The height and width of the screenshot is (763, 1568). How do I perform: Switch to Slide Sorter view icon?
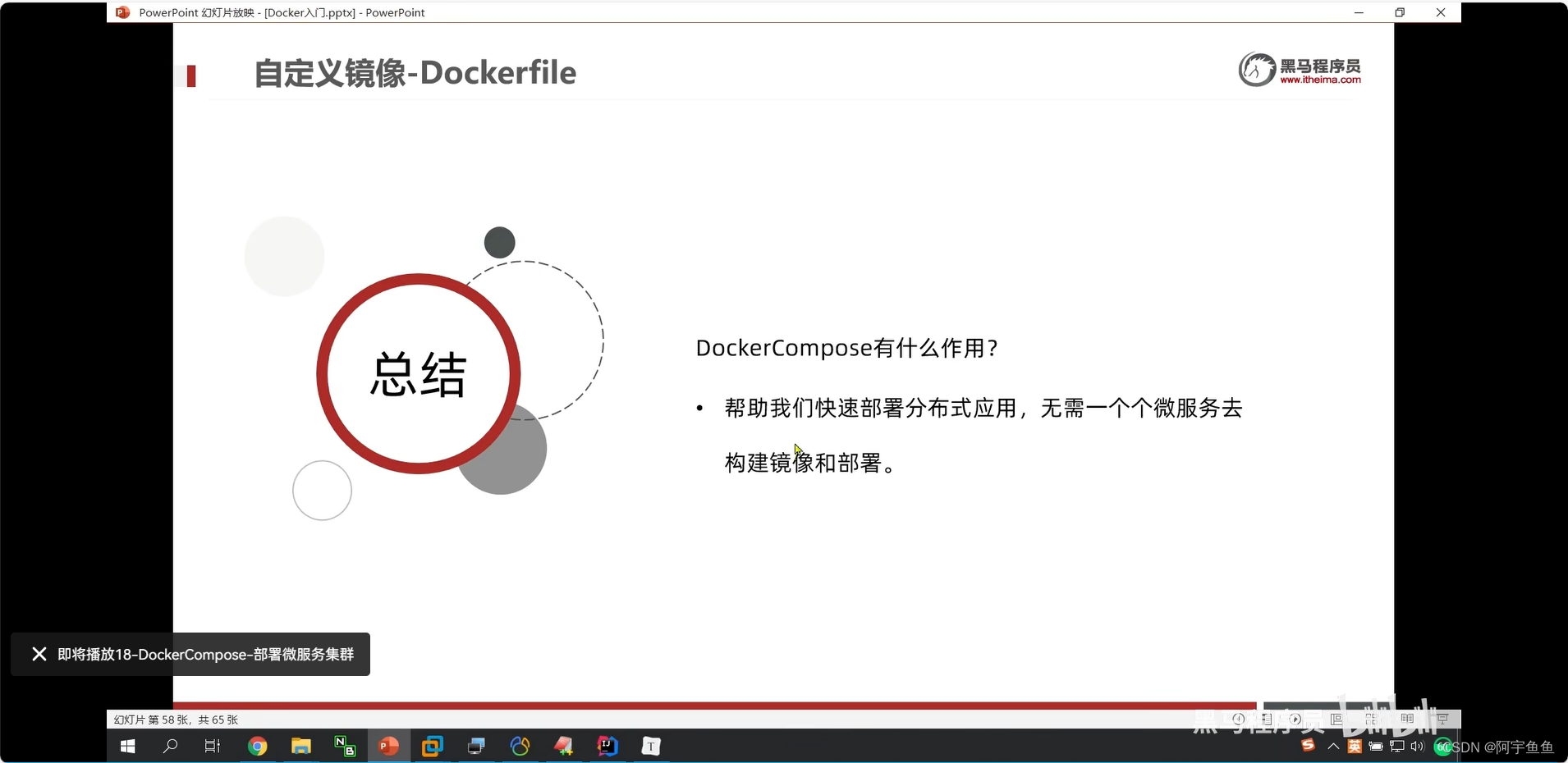pyautogui.click(x=1372, y=720)
